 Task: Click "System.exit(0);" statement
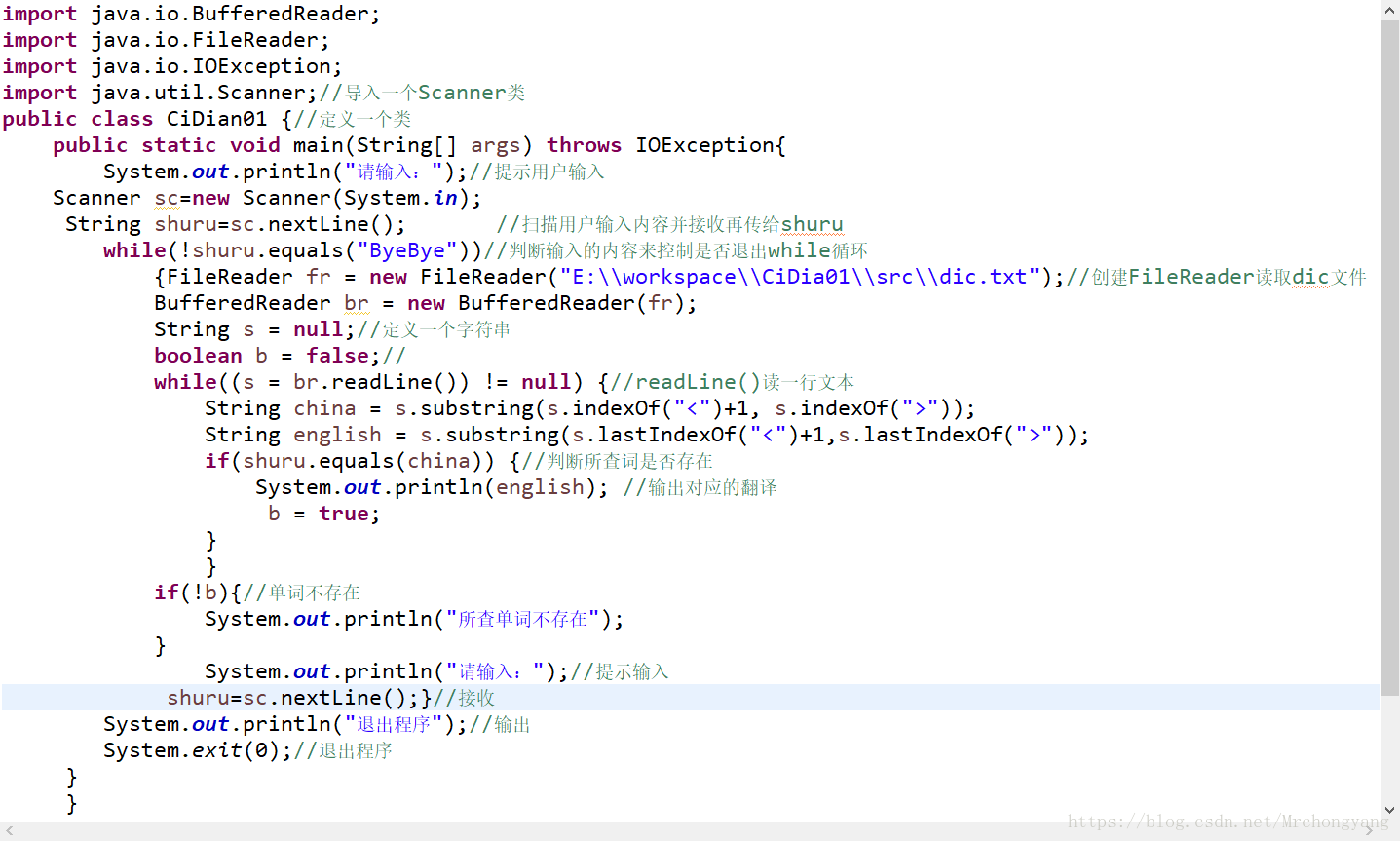pyautogui.click(x=198, y=750)
